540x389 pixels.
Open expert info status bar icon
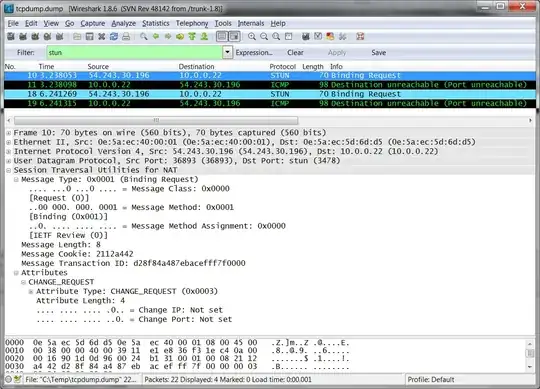tap(8, 379)
